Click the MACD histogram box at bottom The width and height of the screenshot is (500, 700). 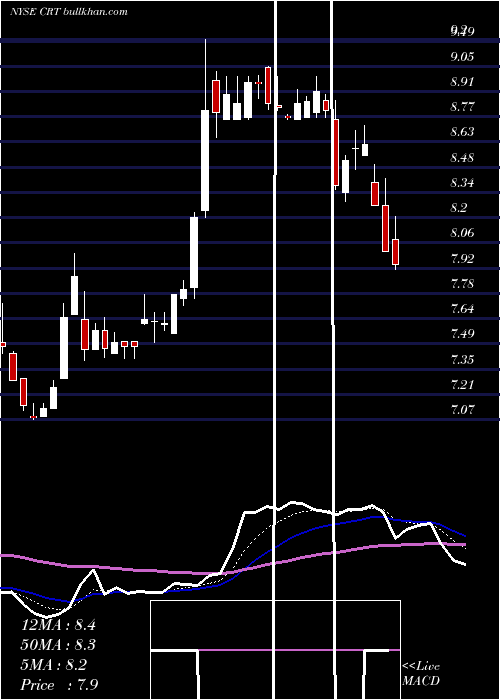pyautogui.click(x=275, y=650)
